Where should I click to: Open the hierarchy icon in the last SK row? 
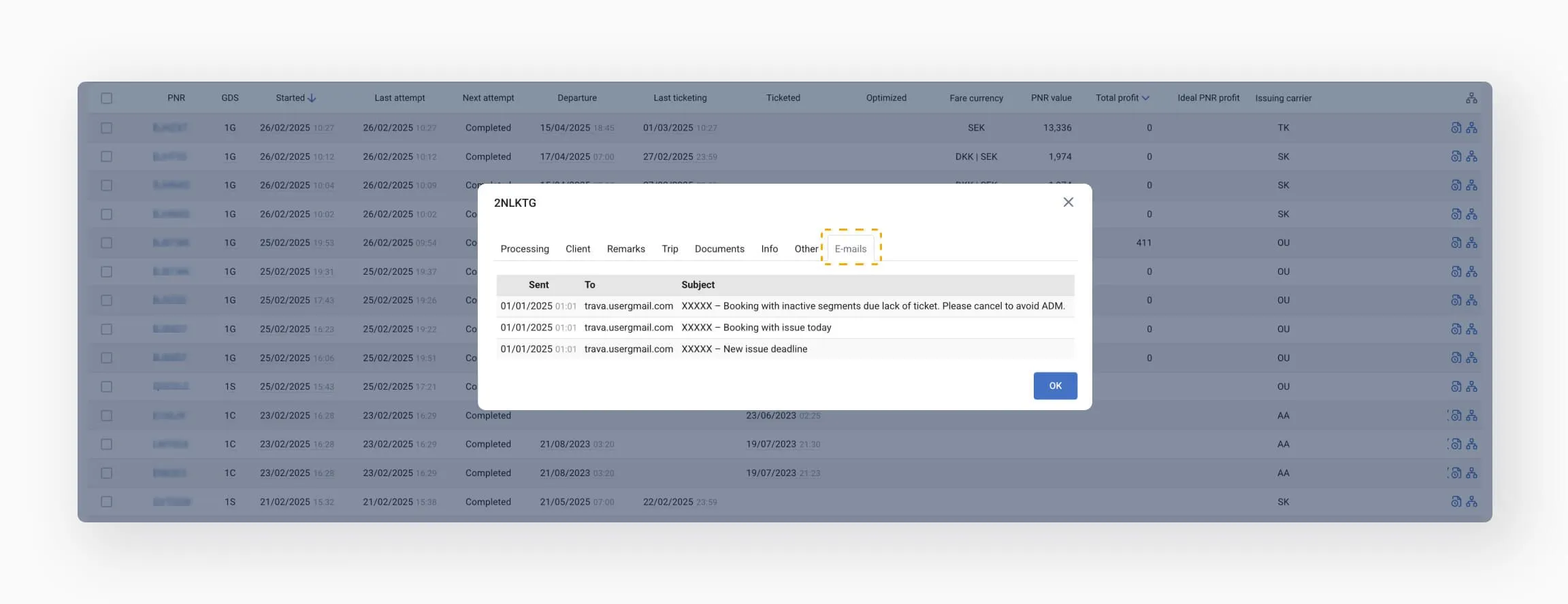tap(1471, 502)
